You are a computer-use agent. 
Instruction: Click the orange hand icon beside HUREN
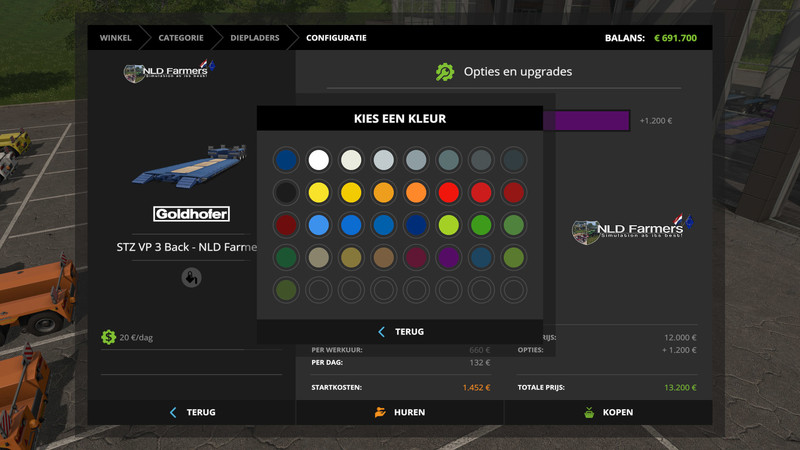point(379,412)
